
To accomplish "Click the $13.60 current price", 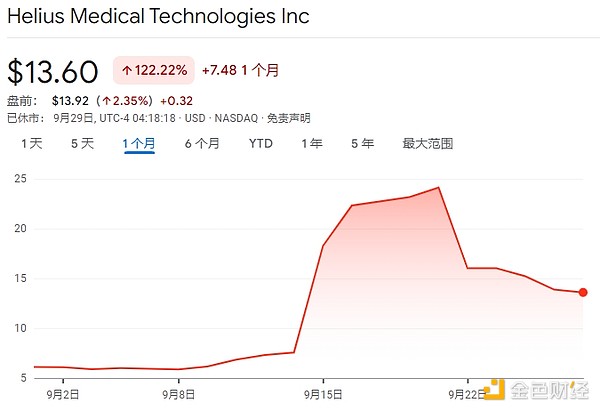I will click(x=53, y=72).
